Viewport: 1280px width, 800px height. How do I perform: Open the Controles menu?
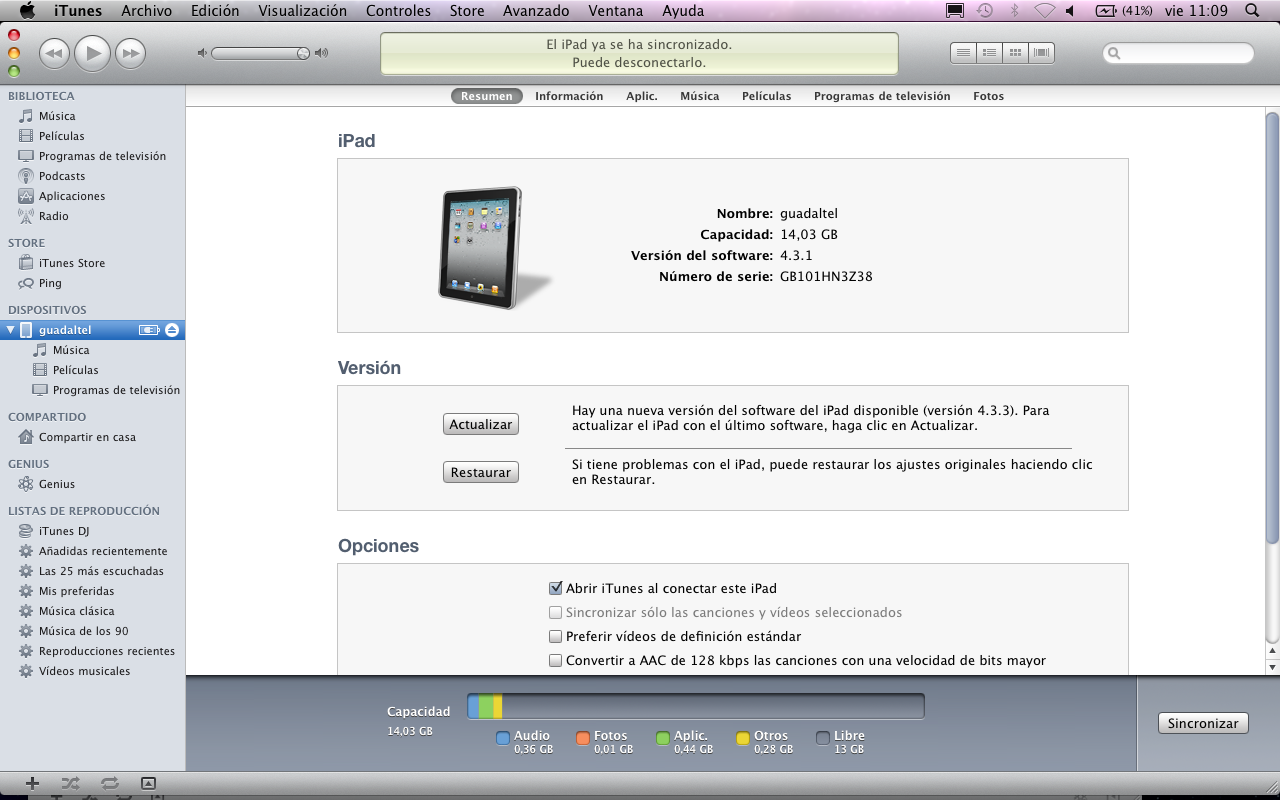pos(398,11)
